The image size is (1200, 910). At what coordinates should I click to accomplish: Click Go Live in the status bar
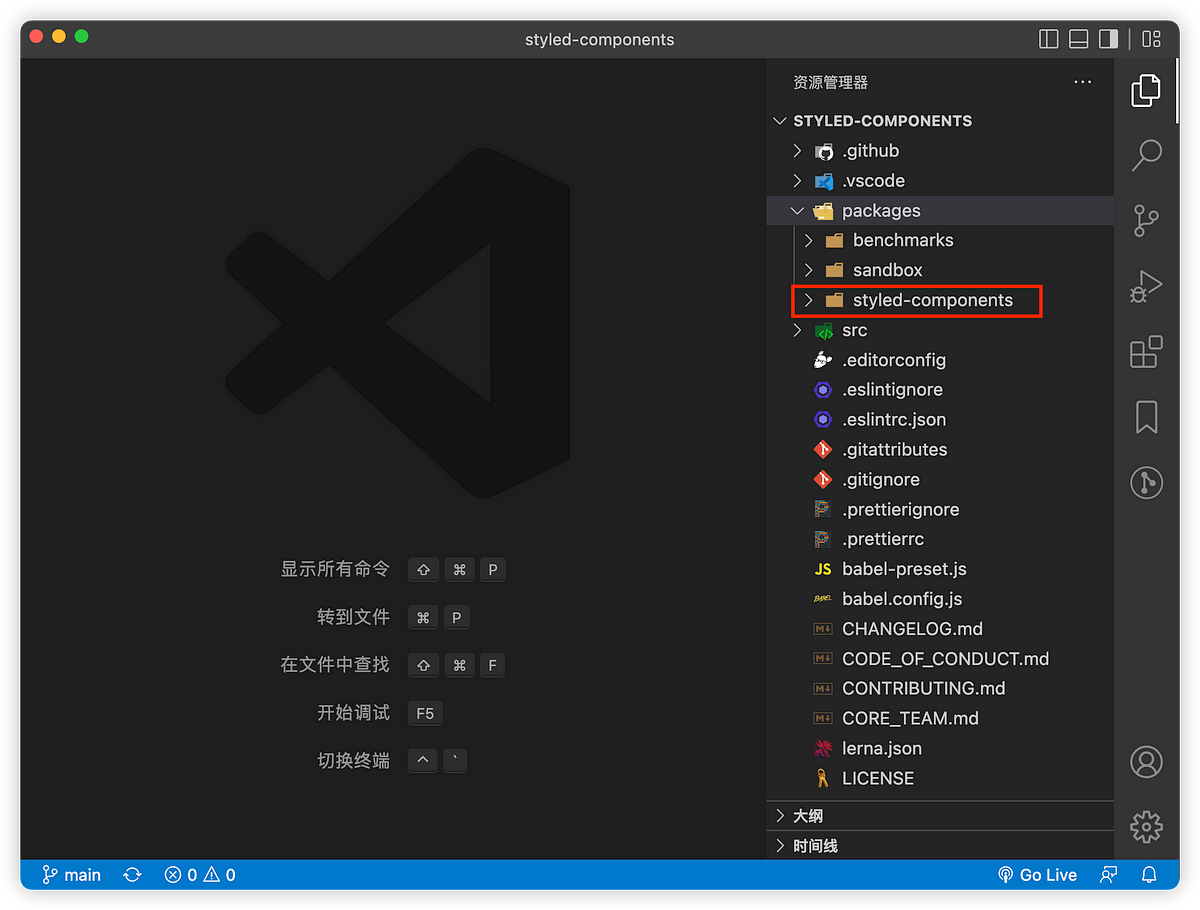click(x=1037, y=875)
